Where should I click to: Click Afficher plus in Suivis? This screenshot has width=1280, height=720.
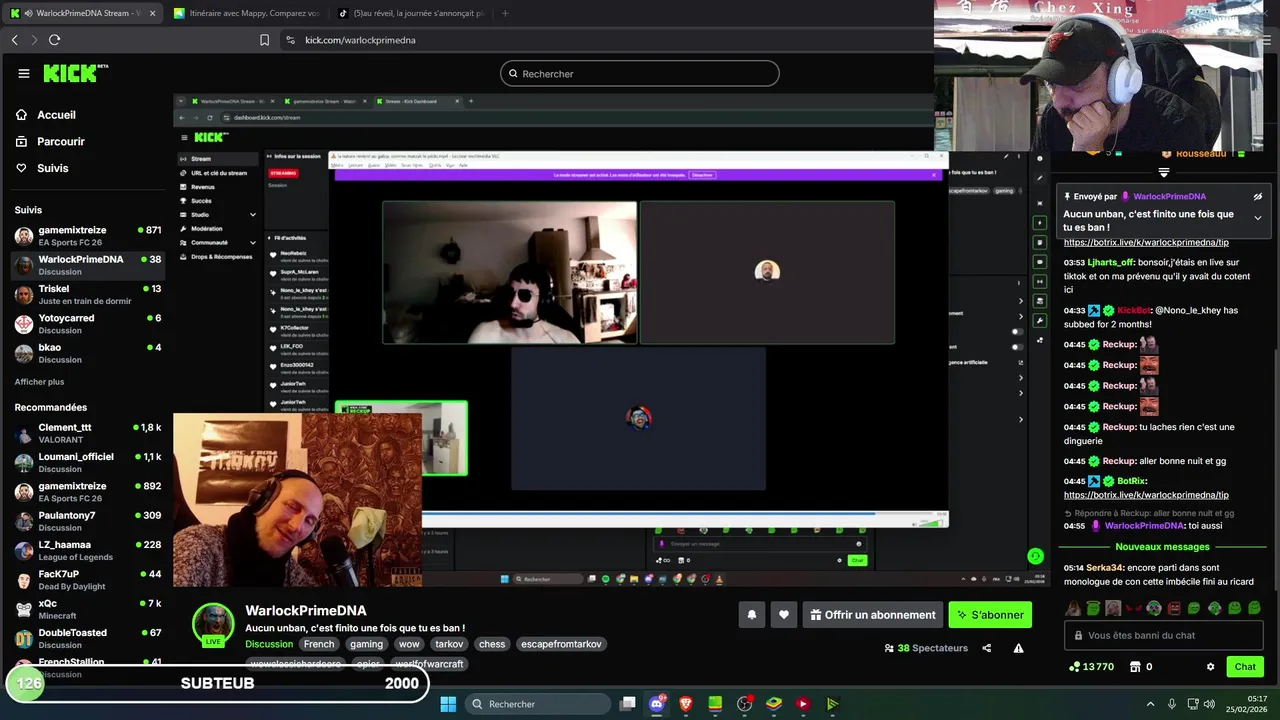click(x=39, y=382)
